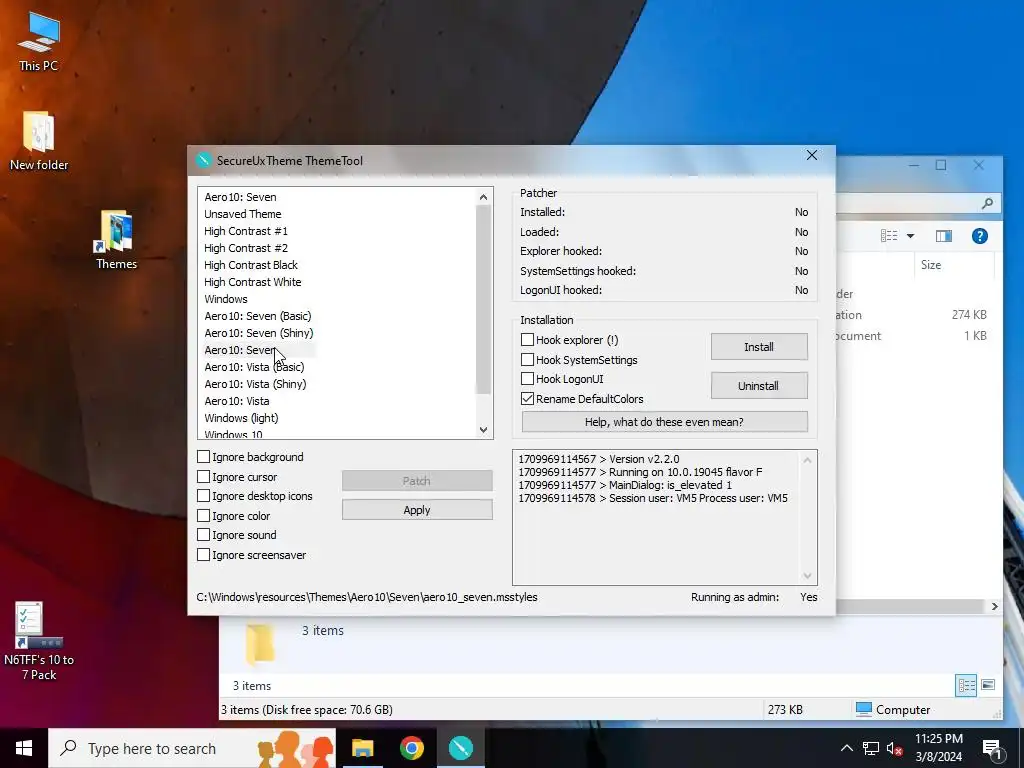Image resolution: width=1024 pixels, height=768 pixels.
Task: Select Aero10: Seven (Basic) theme
Action: click(x=257, y=316)
